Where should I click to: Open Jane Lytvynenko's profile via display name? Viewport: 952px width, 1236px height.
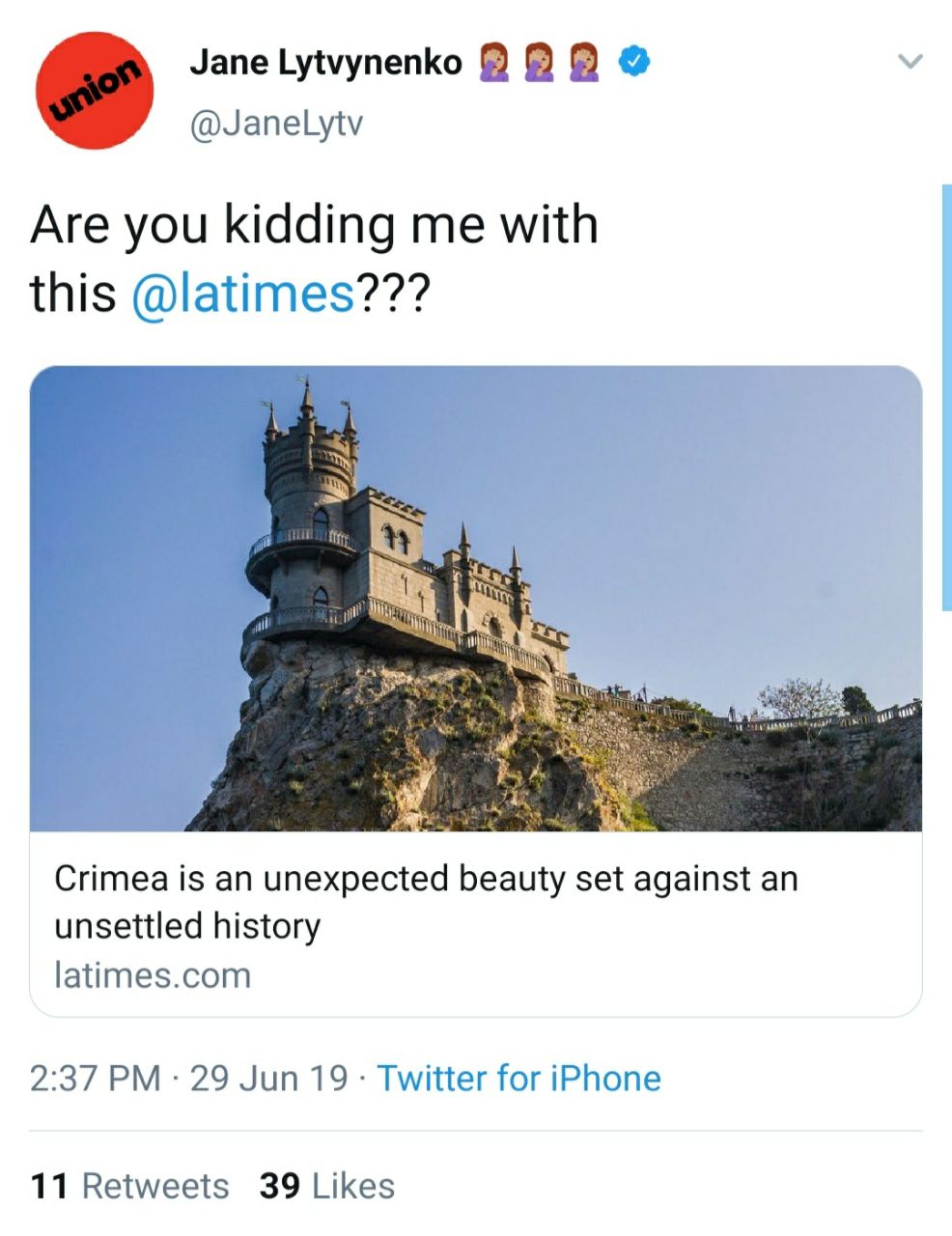pyautogui.click(x=325, y=63)
